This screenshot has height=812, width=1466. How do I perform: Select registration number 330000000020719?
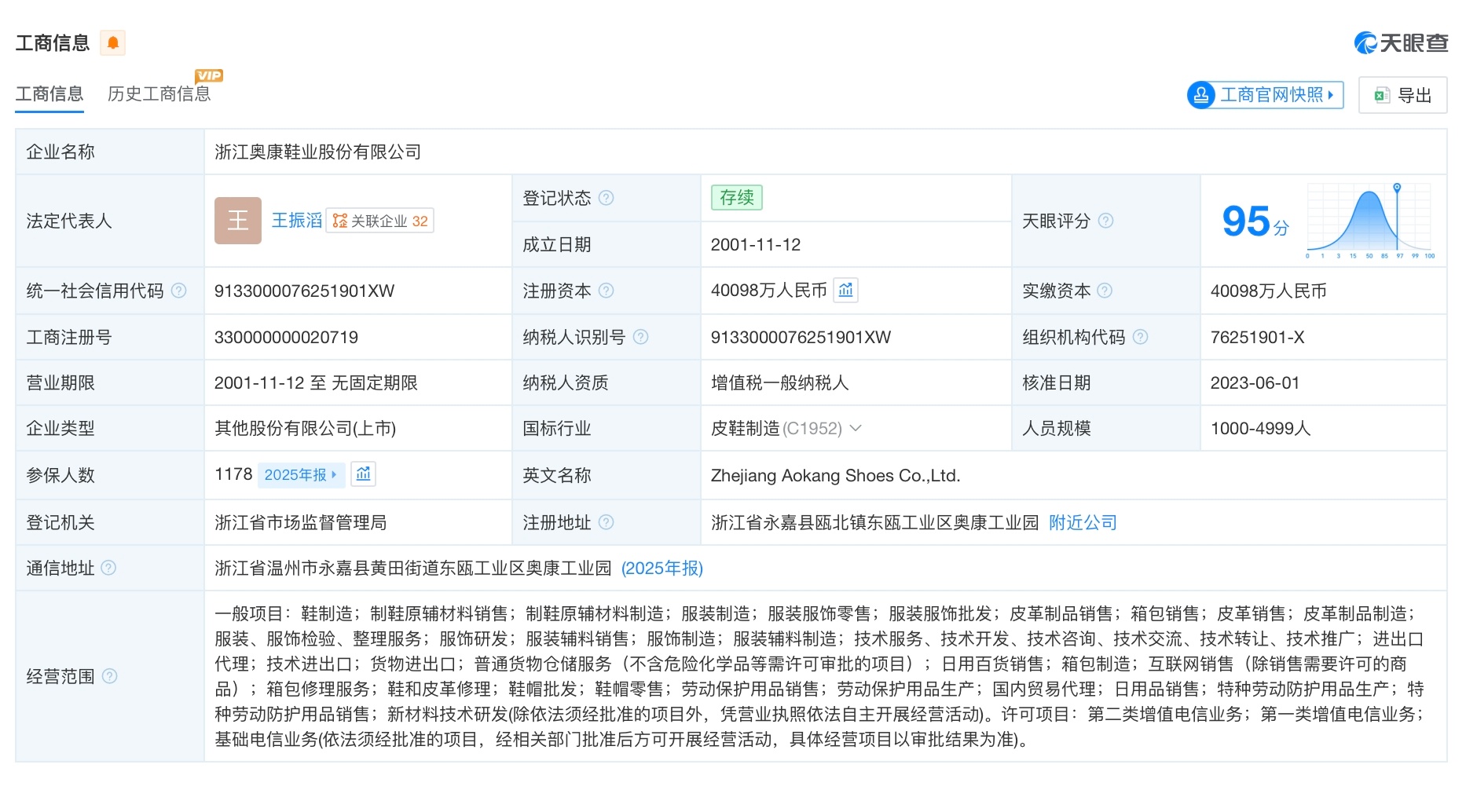[286, 337]
